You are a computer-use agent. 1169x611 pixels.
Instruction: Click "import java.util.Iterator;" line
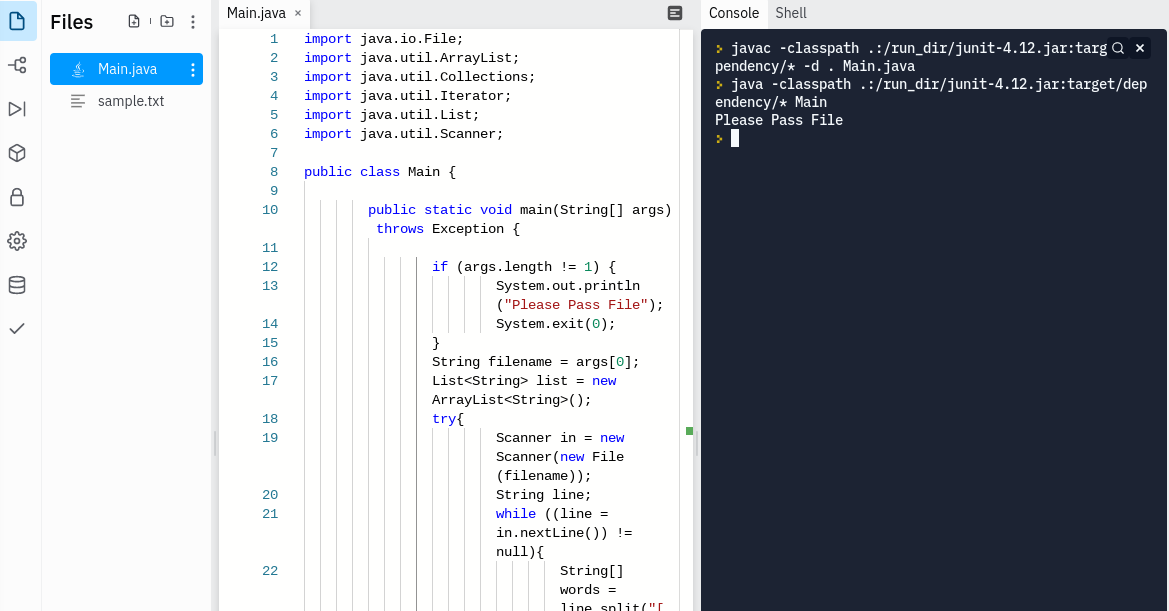(407, 96)
